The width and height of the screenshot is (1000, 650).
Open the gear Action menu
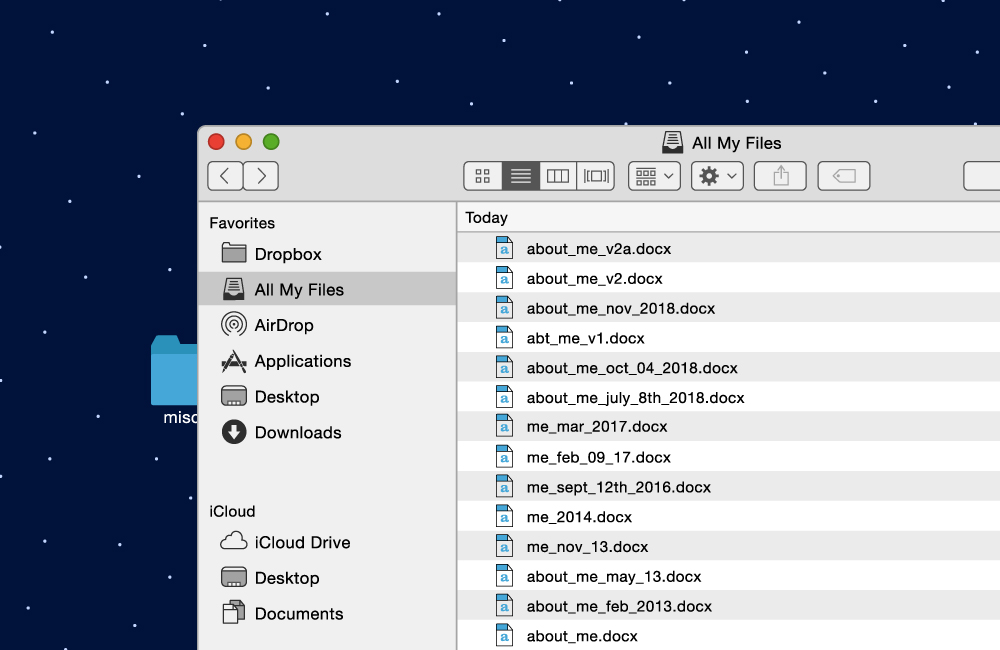click(717, 176)
